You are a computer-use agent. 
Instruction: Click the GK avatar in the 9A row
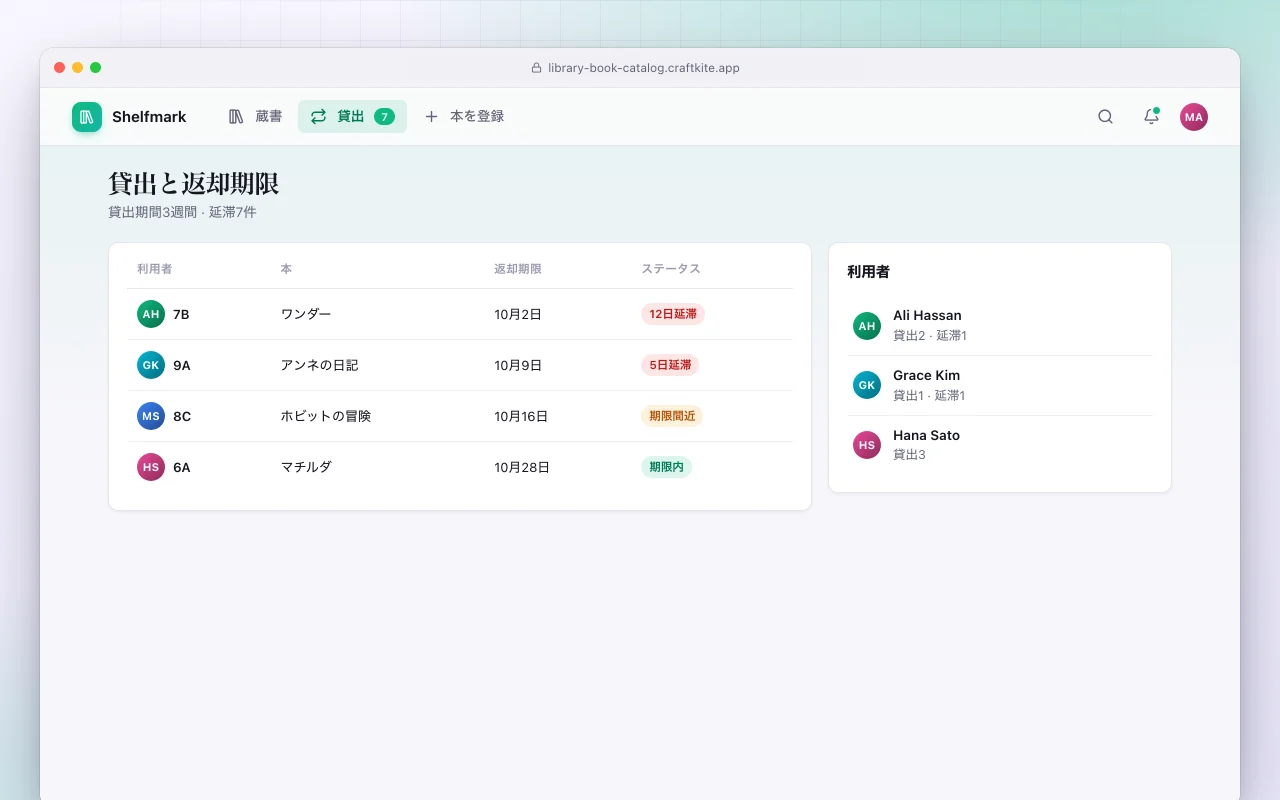click(x=151, y=365)
